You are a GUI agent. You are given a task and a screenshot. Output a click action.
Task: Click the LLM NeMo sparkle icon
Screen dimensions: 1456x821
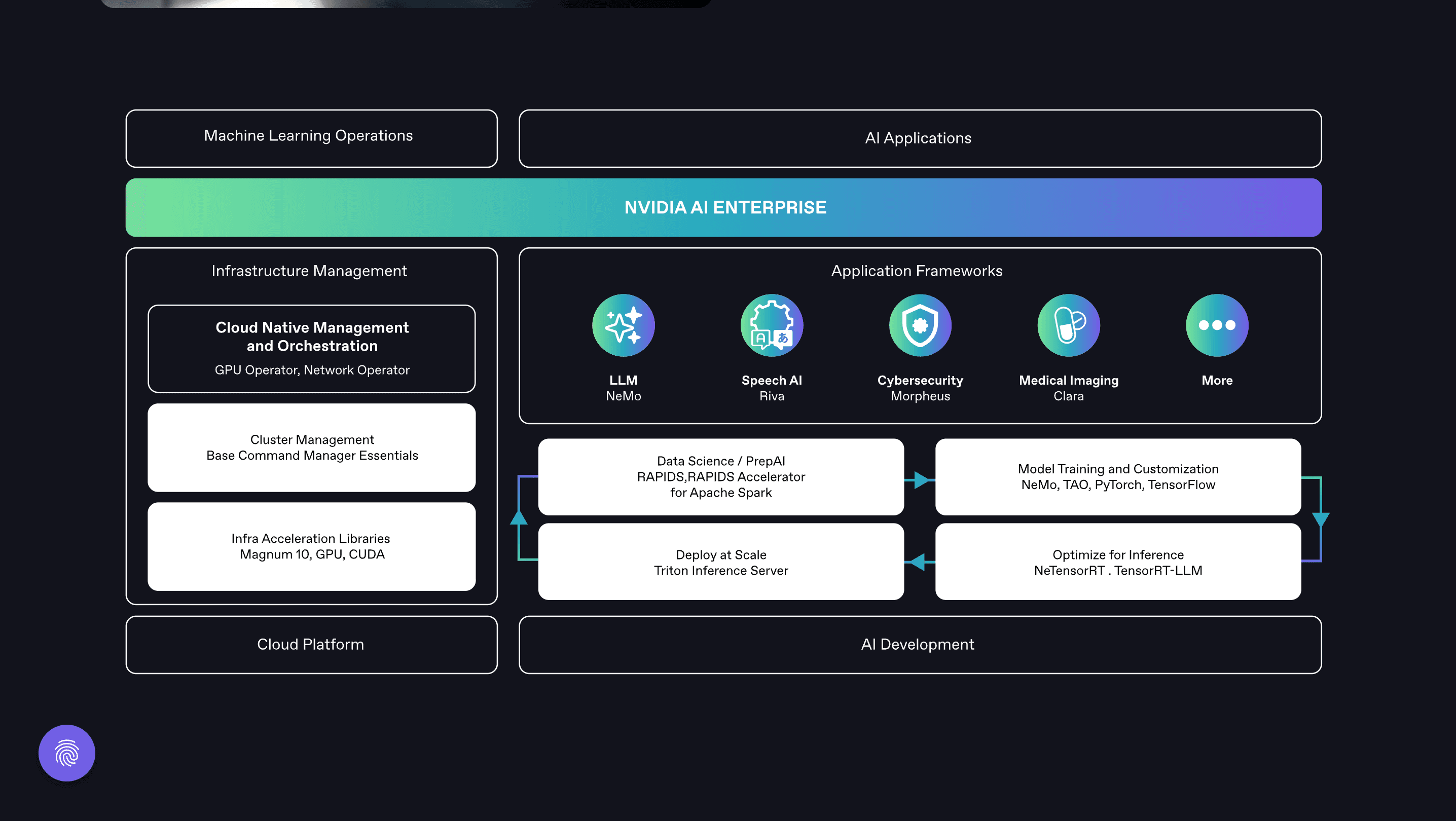point(623,325)
